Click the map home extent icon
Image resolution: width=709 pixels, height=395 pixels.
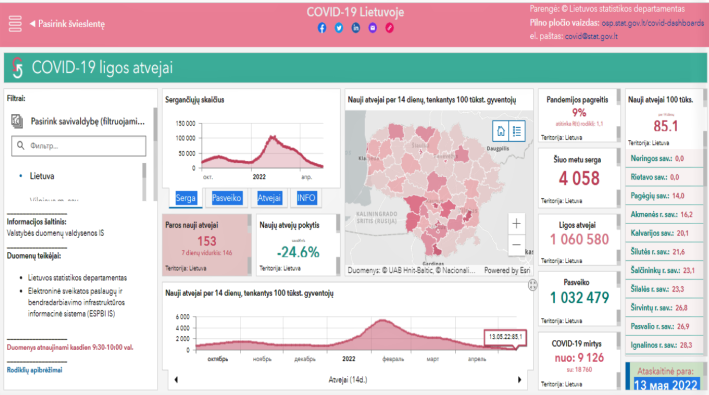[501, 132]
